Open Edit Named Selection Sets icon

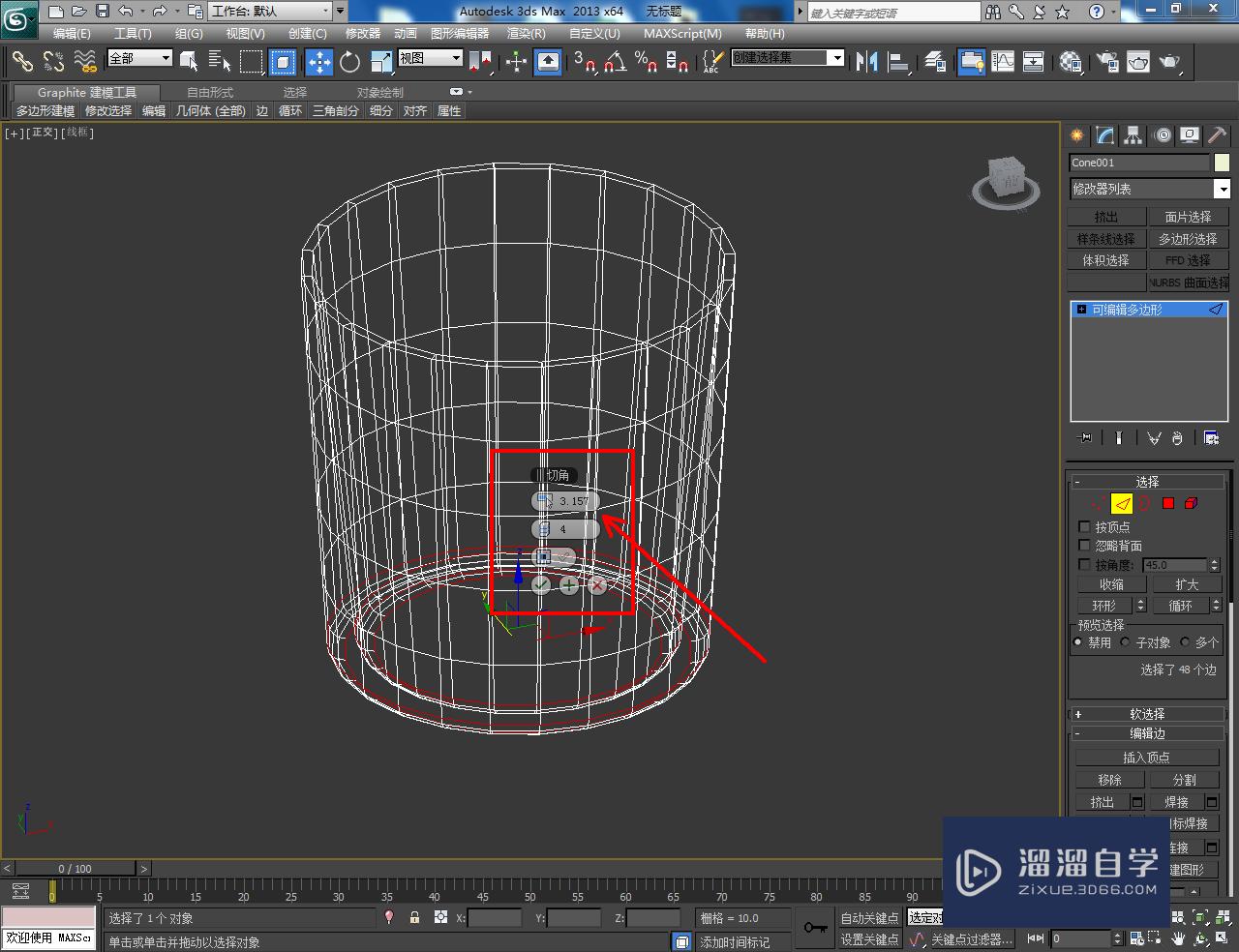(x=712, y=62)
